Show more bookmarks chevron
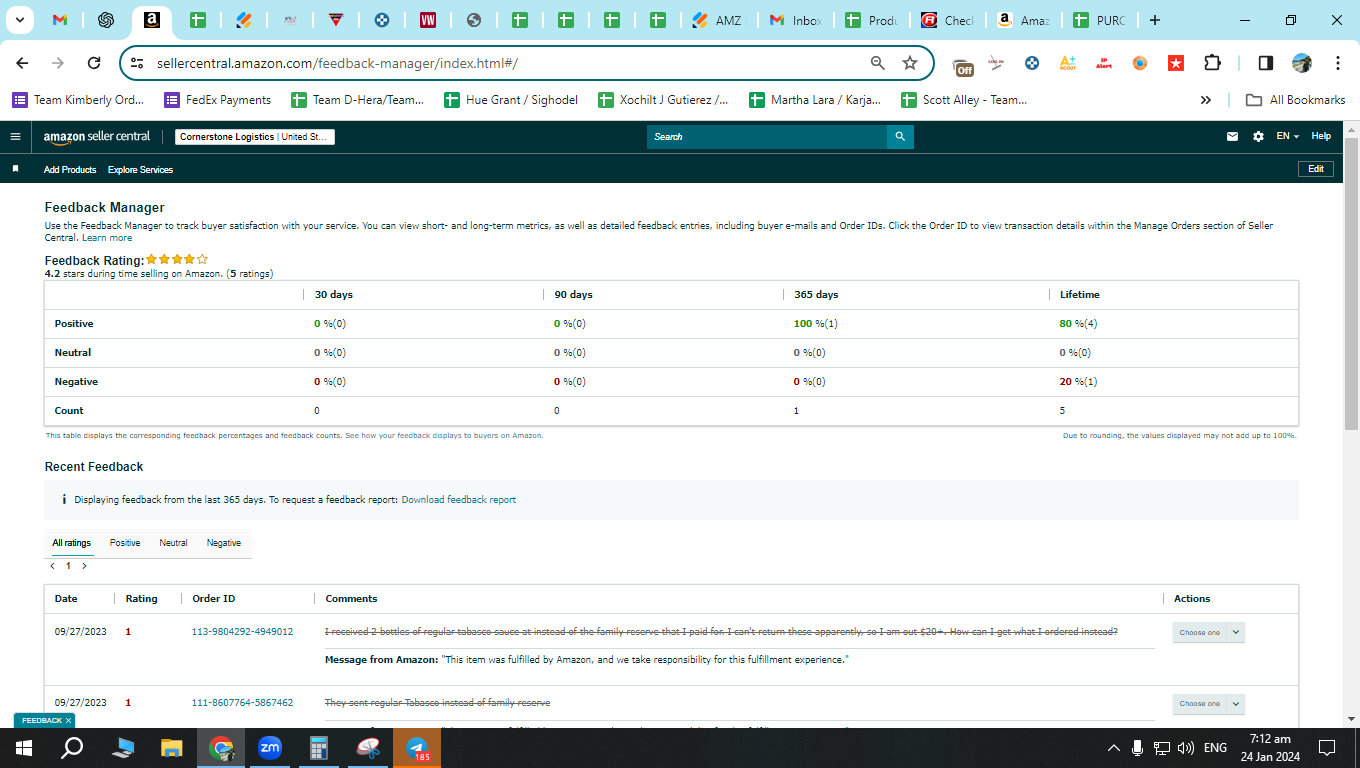 pyautogui.click(x=1206, y=100)
